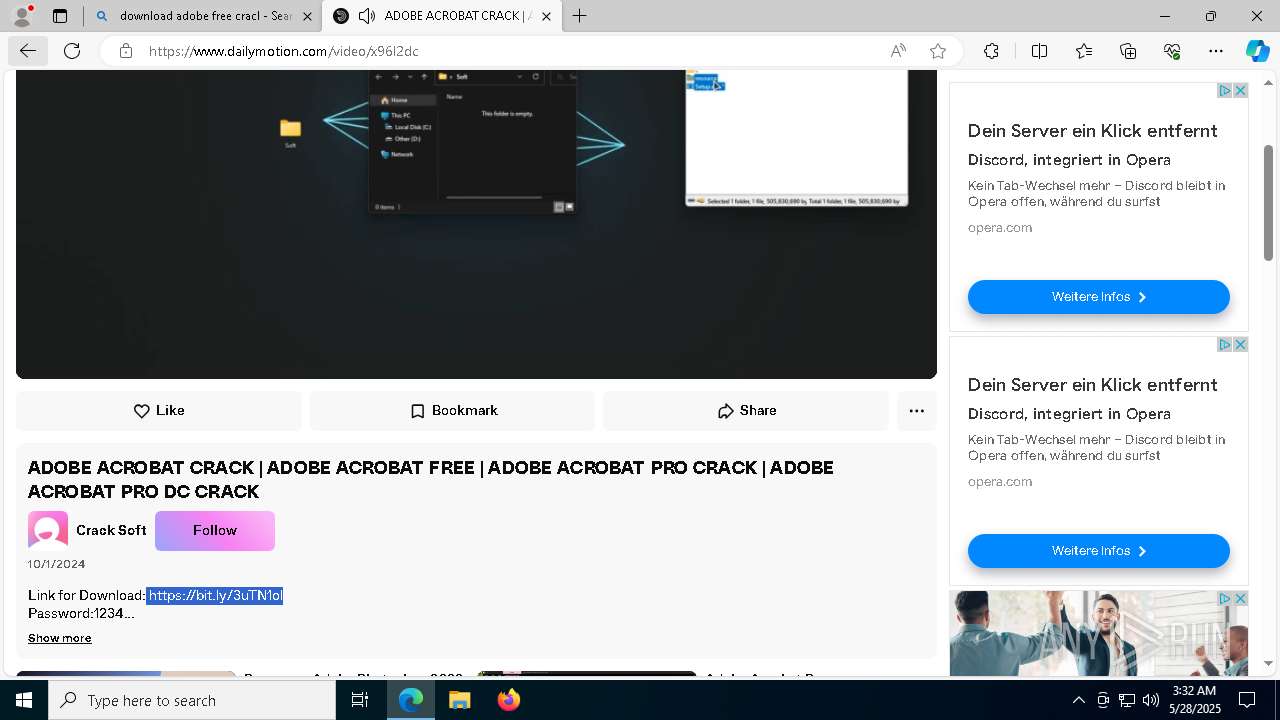Add page to favorites star icon
The width and height of the screenshot is (1280, 720).
(x=938, y=51)
